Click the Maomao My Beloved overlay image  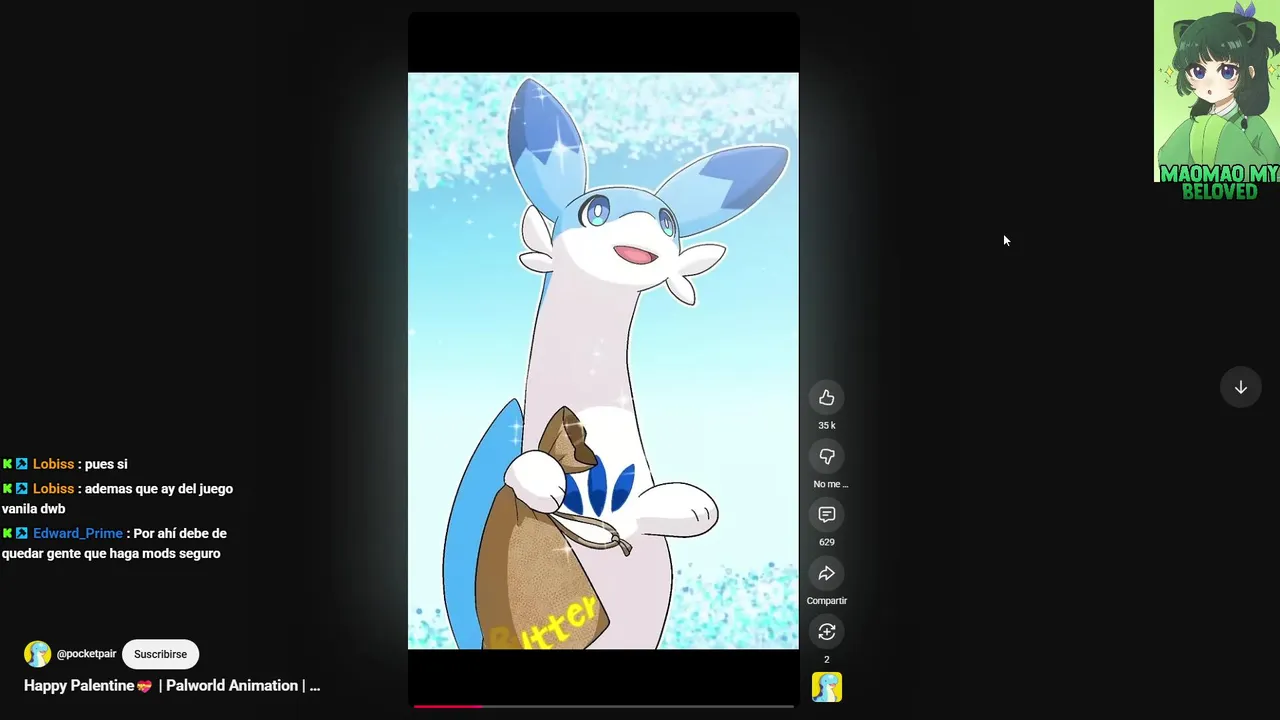tap(1217, 100)
